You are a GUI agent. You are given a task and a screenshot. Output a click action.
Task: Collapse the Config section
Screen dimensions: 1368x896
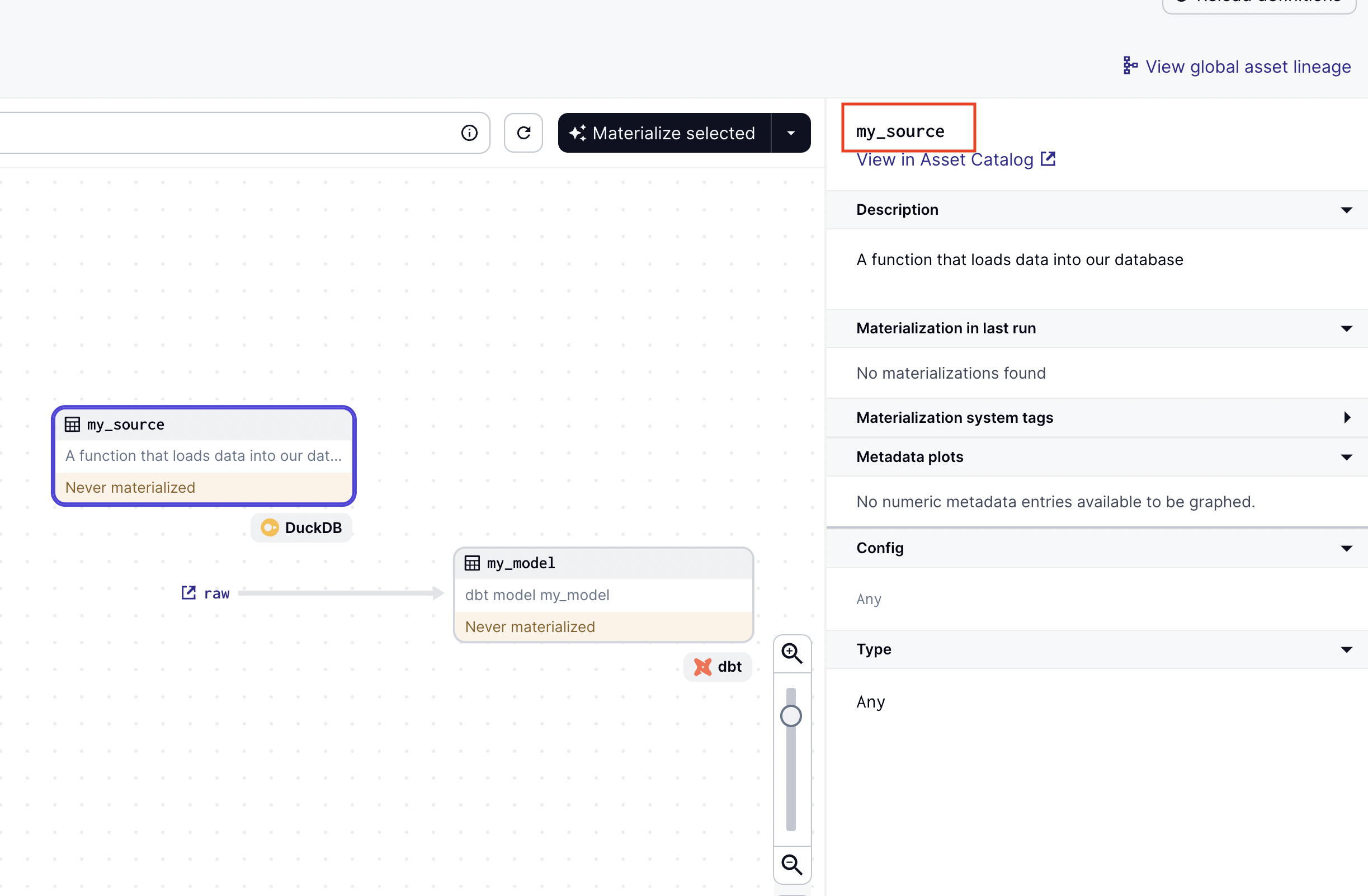[1346, 548]
